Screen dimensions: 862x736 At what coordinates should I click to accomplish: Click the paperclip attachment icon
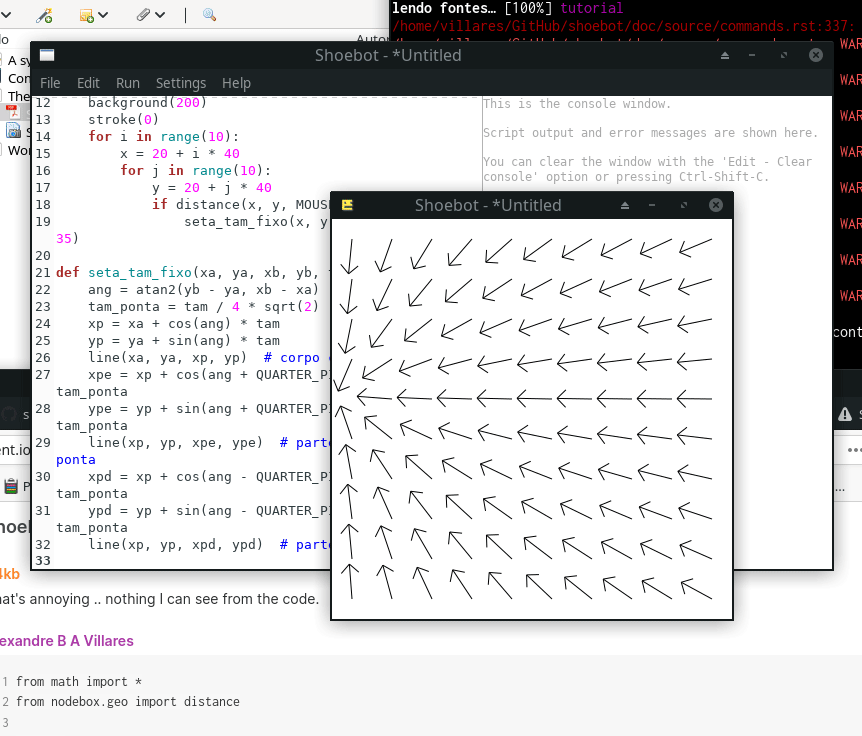[144, 15]
